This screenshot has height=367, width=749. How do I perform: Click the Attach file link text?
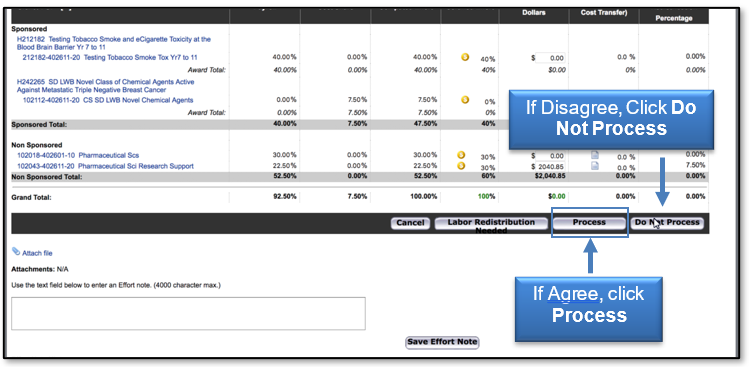coord(37,253)
